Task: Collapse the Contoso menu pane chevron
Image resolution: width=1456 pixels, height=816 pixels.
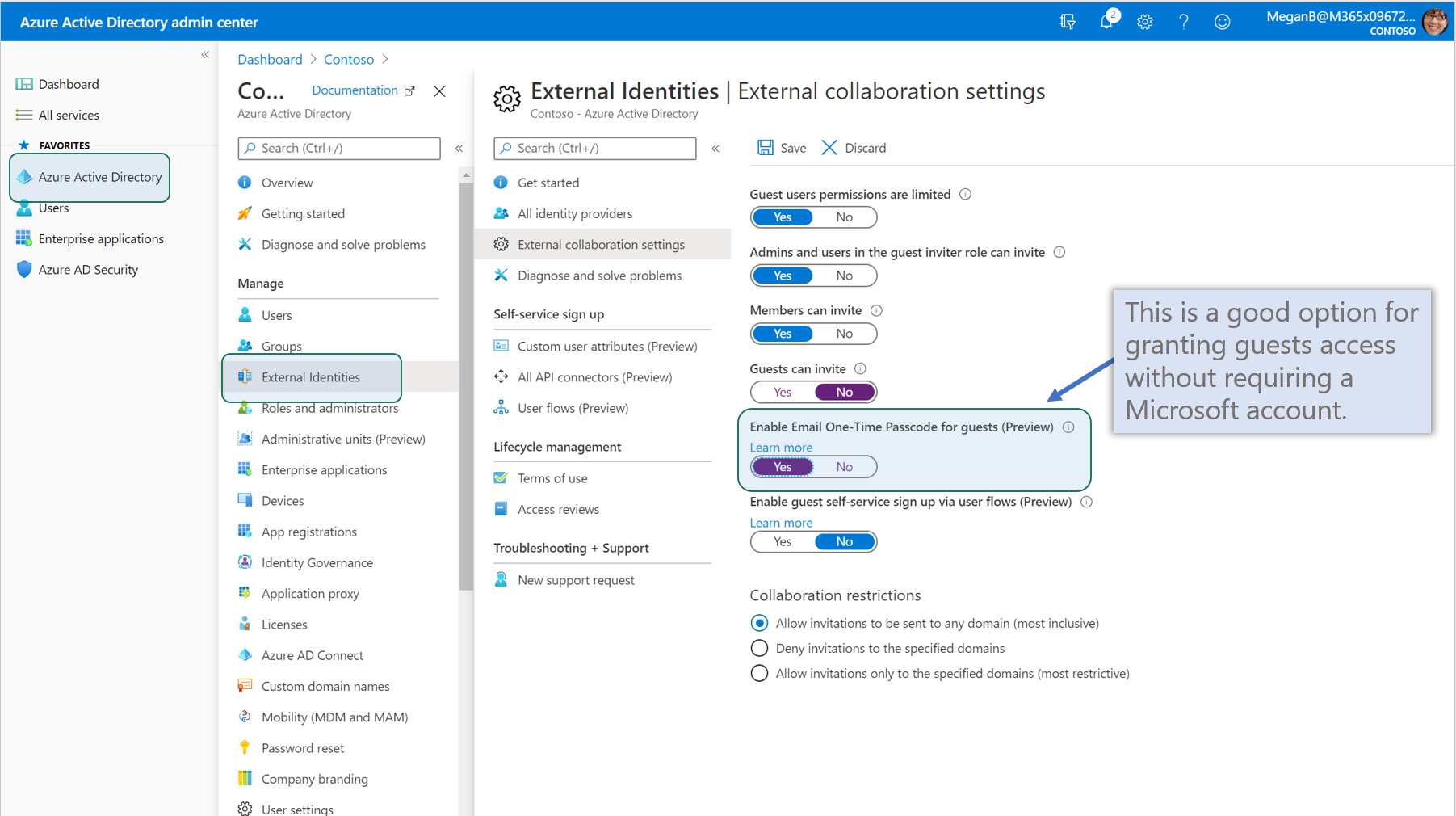Action: pyautogui.click(x=459, y=148)
